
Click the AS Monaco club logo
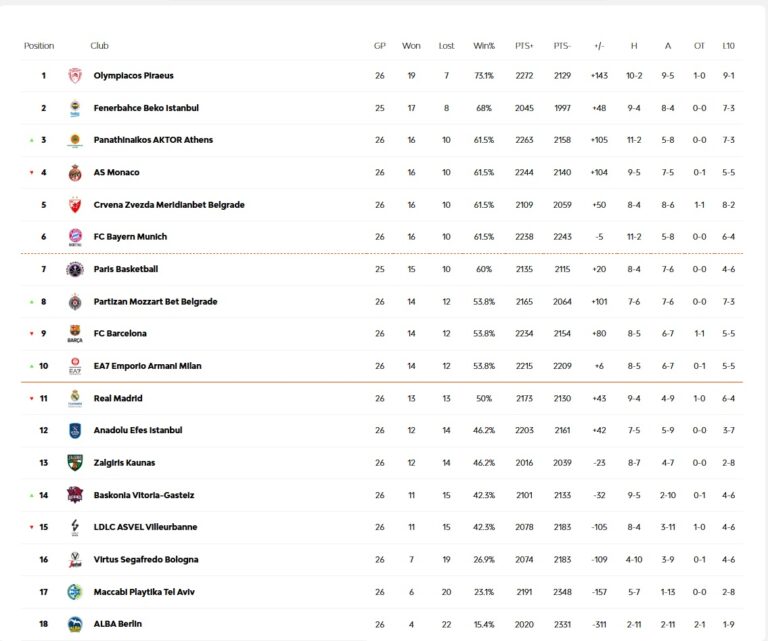75,173
